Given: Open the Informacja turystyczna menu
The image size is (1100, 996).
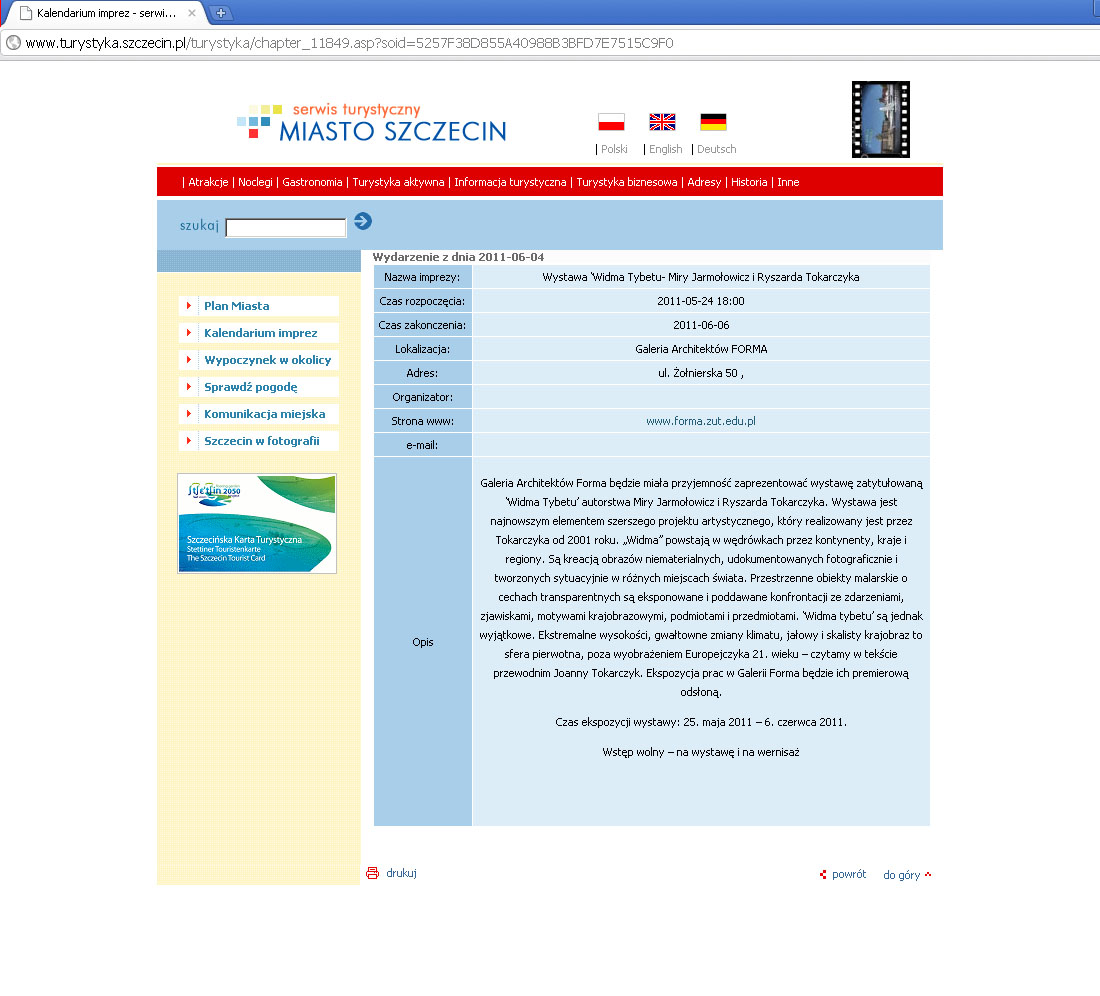Looking at the screenshot, I should [510, 182].
